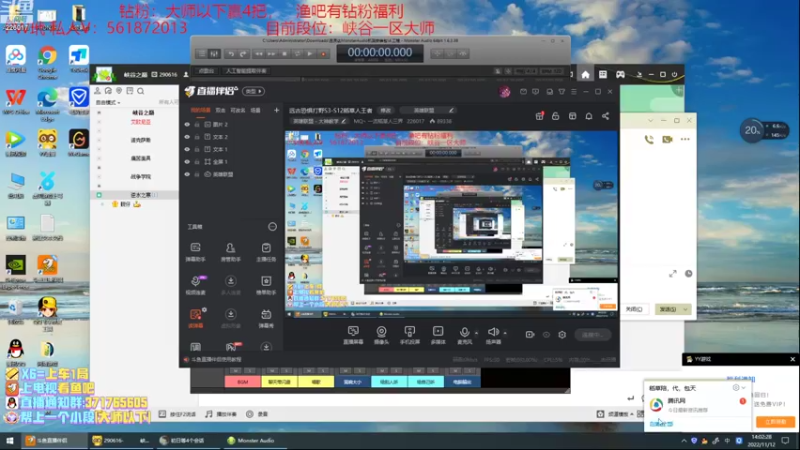This screenshot has height=450, width=800.
Task: Click game controller icon in YY title bar
Action: point(620,74)
